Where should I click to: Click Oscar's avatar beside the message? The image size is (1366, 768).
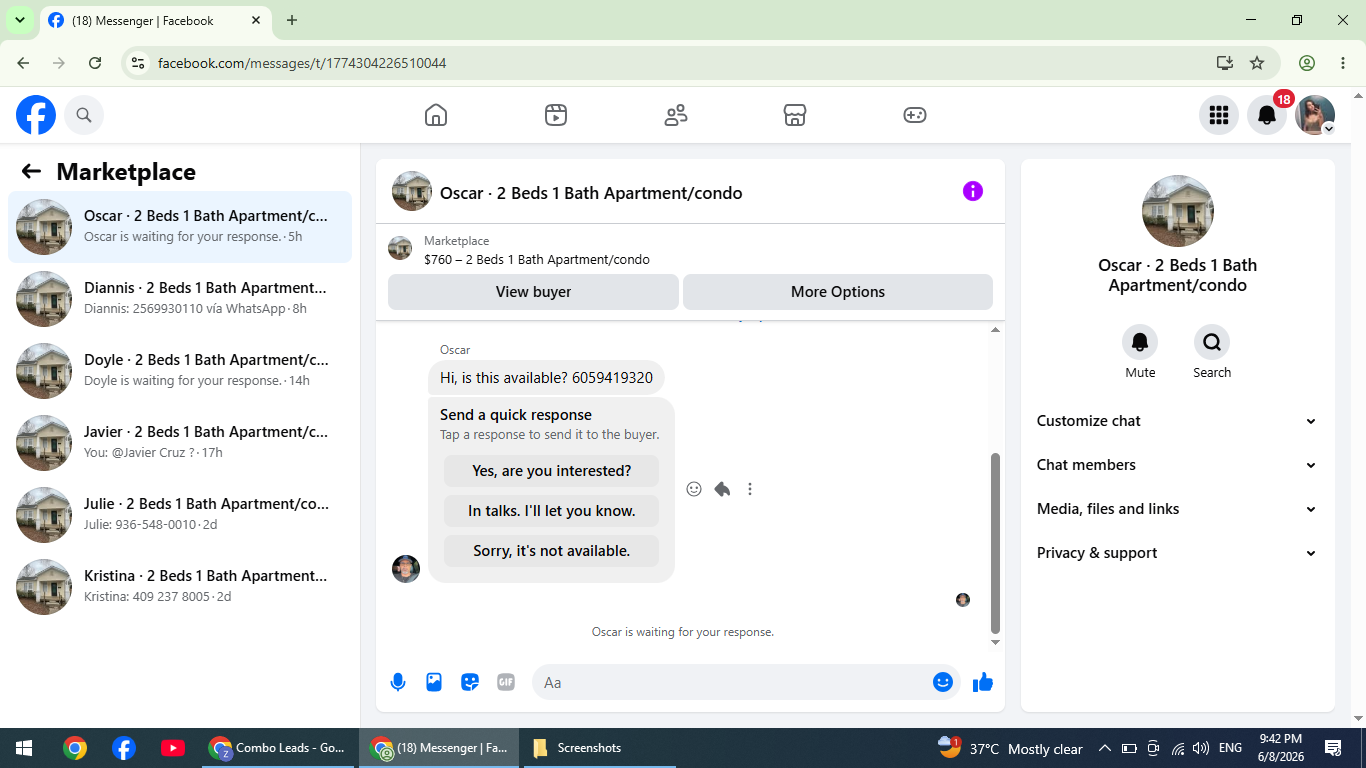pos(406,569)
